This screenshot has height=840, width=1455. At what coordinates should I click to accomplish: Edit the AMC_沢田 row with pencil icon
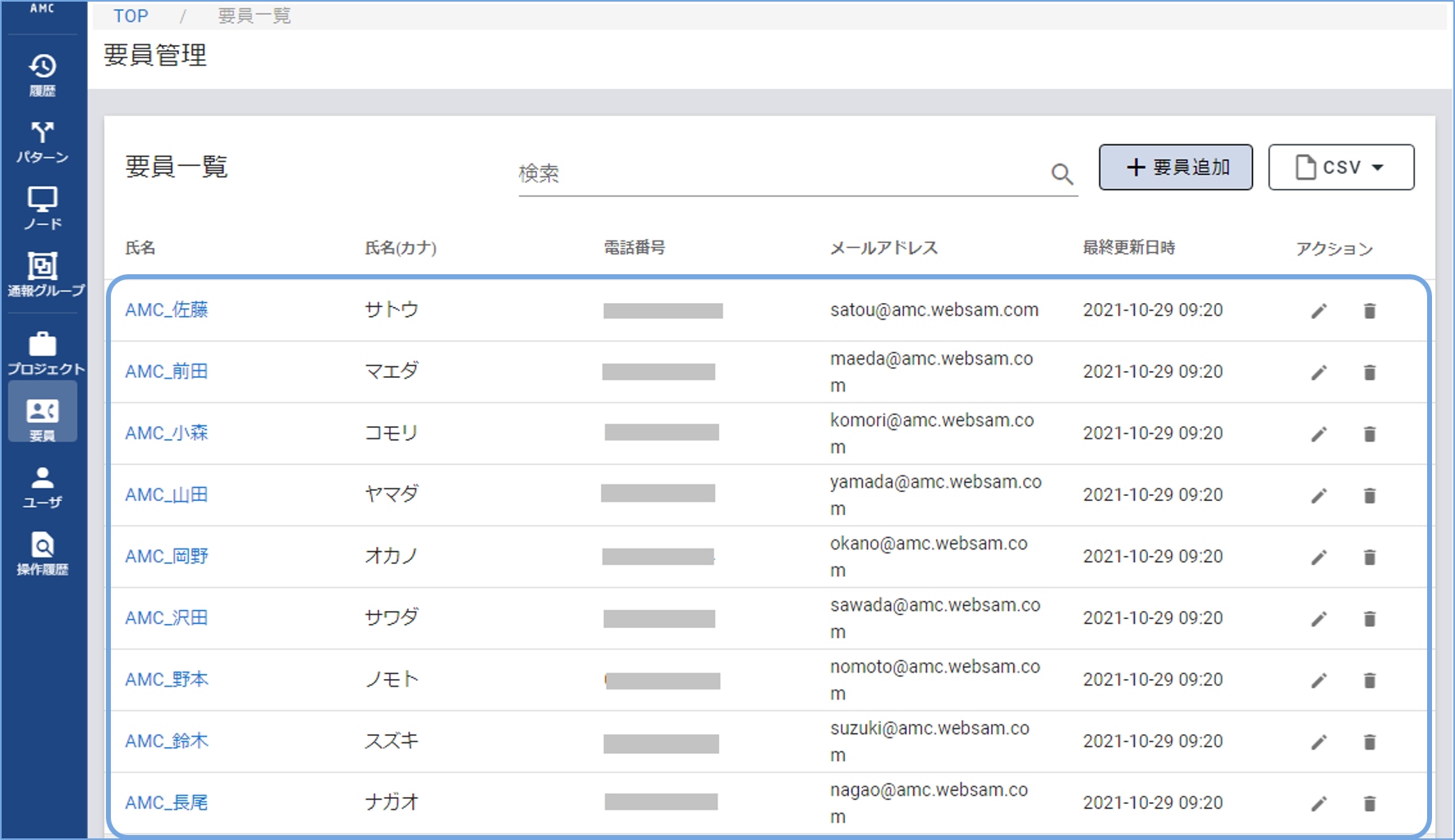tap(1319, 618)
